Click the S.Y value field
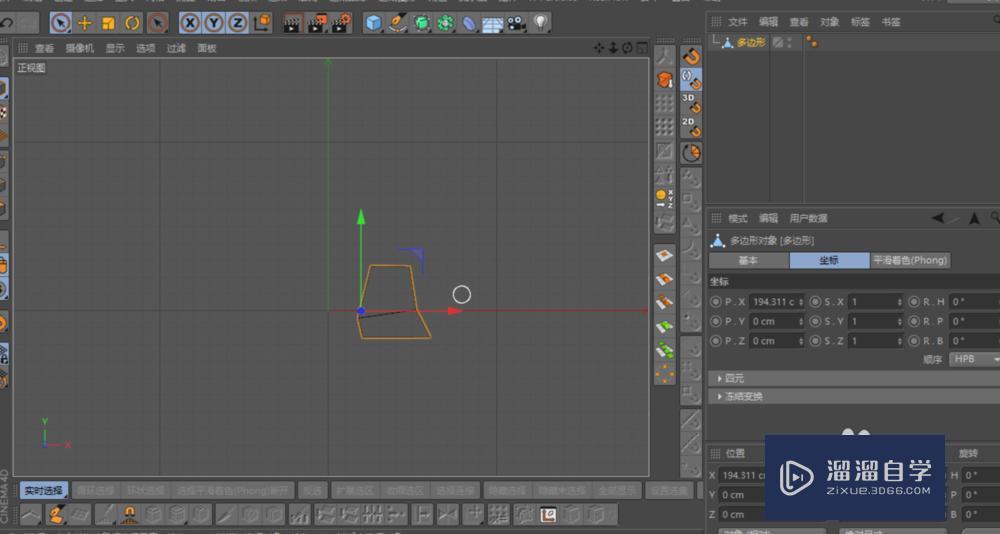 click(876, 322)
